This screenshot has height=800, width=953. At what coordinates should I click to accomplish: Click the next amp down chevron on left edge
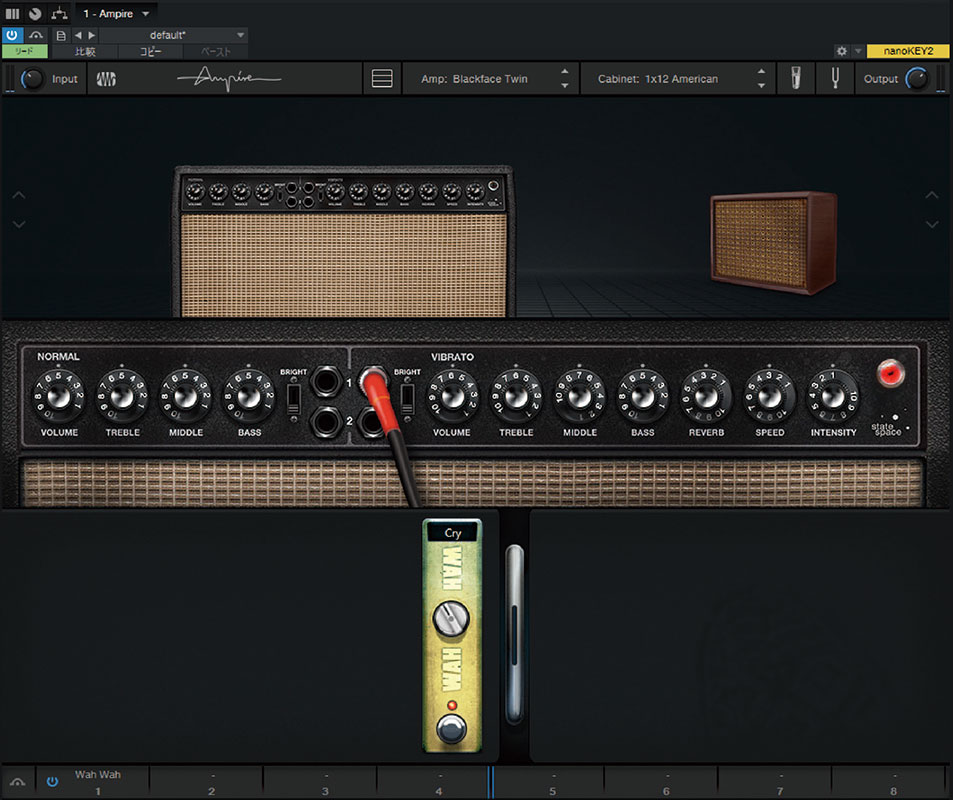pos(19,224)
